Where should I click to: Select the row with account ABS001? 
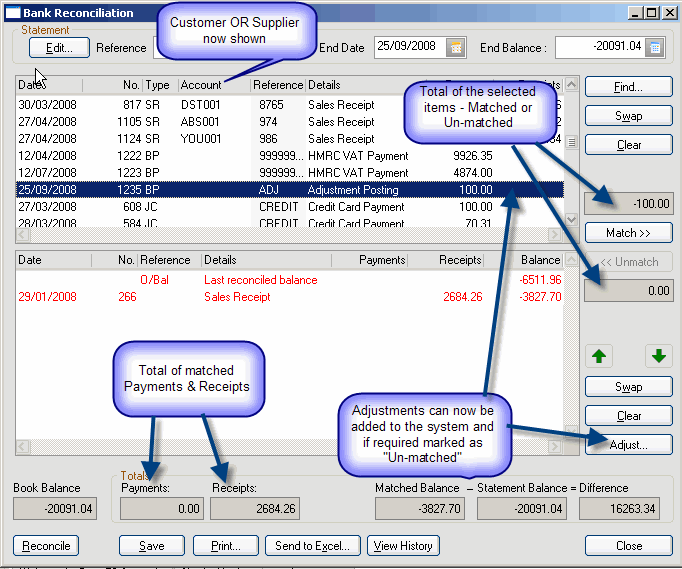[290, 122]
